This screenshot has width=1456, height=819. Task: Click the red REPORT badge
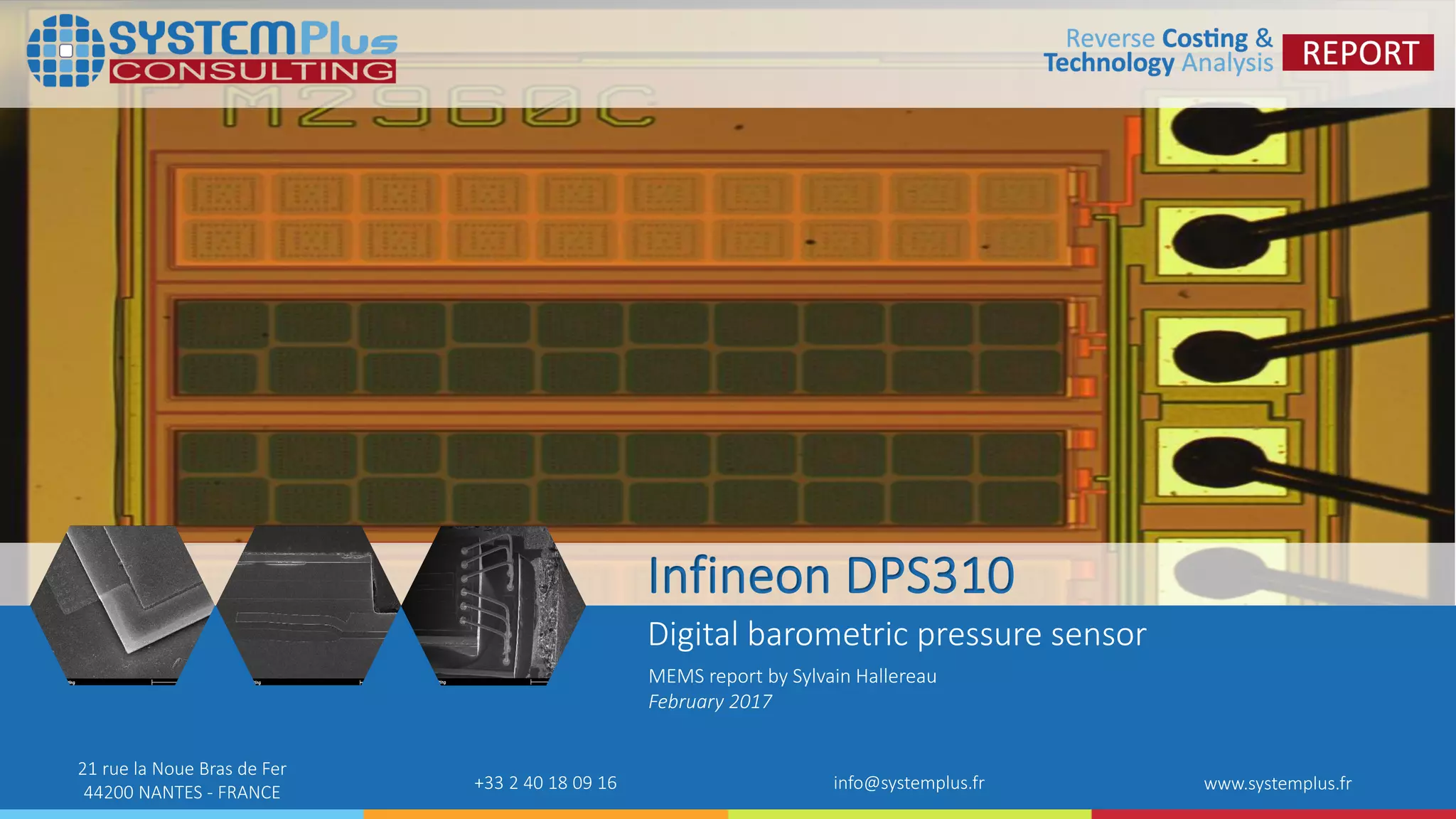(x=1358, y=53)
